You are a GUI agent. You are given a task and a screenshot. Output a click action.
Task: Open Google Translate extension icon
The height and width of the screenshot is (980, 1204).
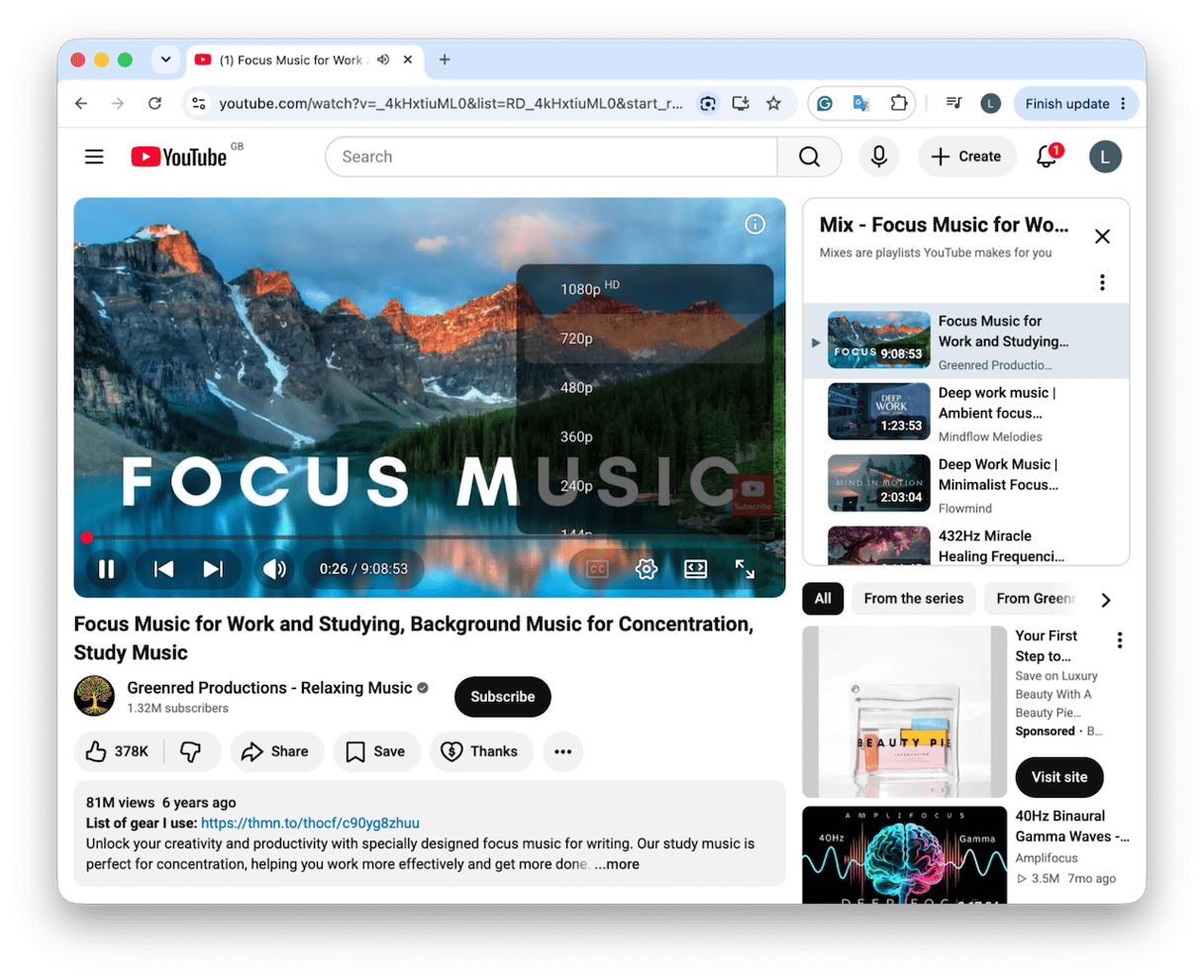(x=861, y=103)
